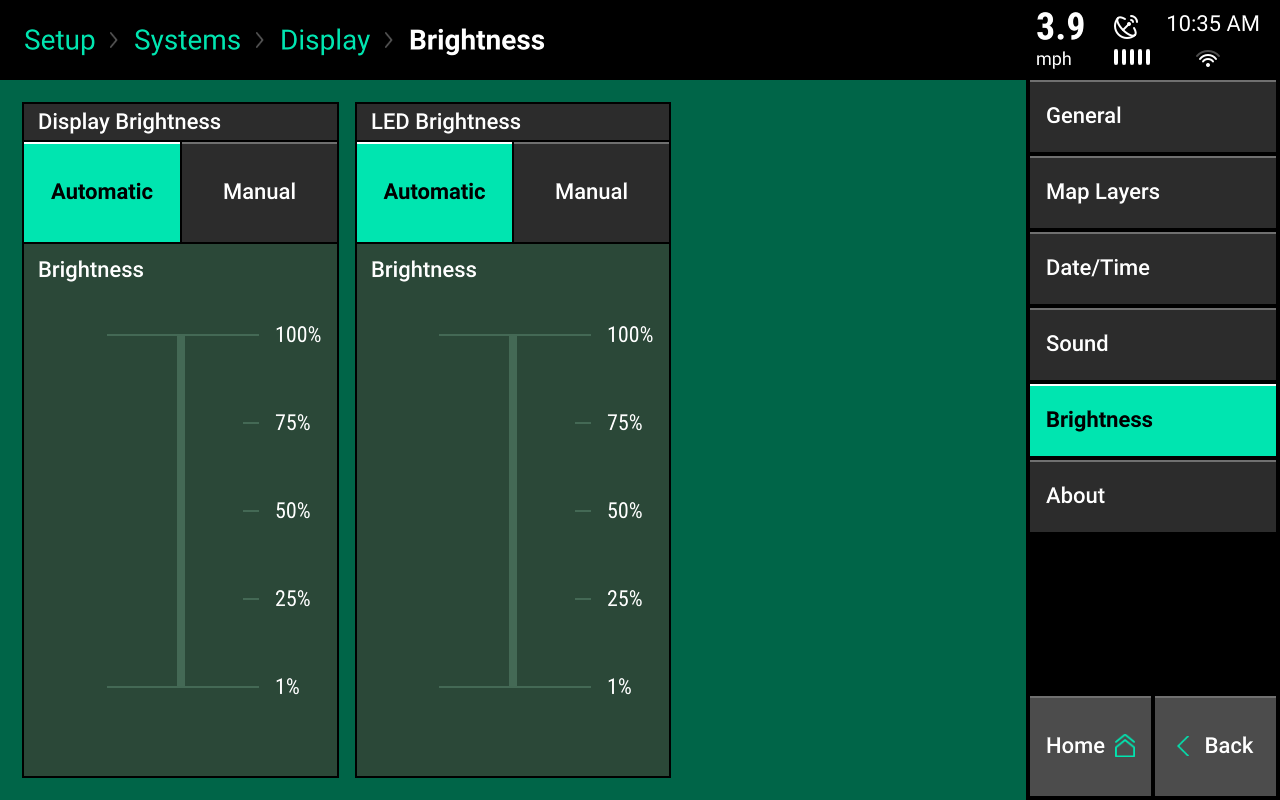Click the Wi-Fi signal icon
1280x800 pixels.
coord(1208,60)
